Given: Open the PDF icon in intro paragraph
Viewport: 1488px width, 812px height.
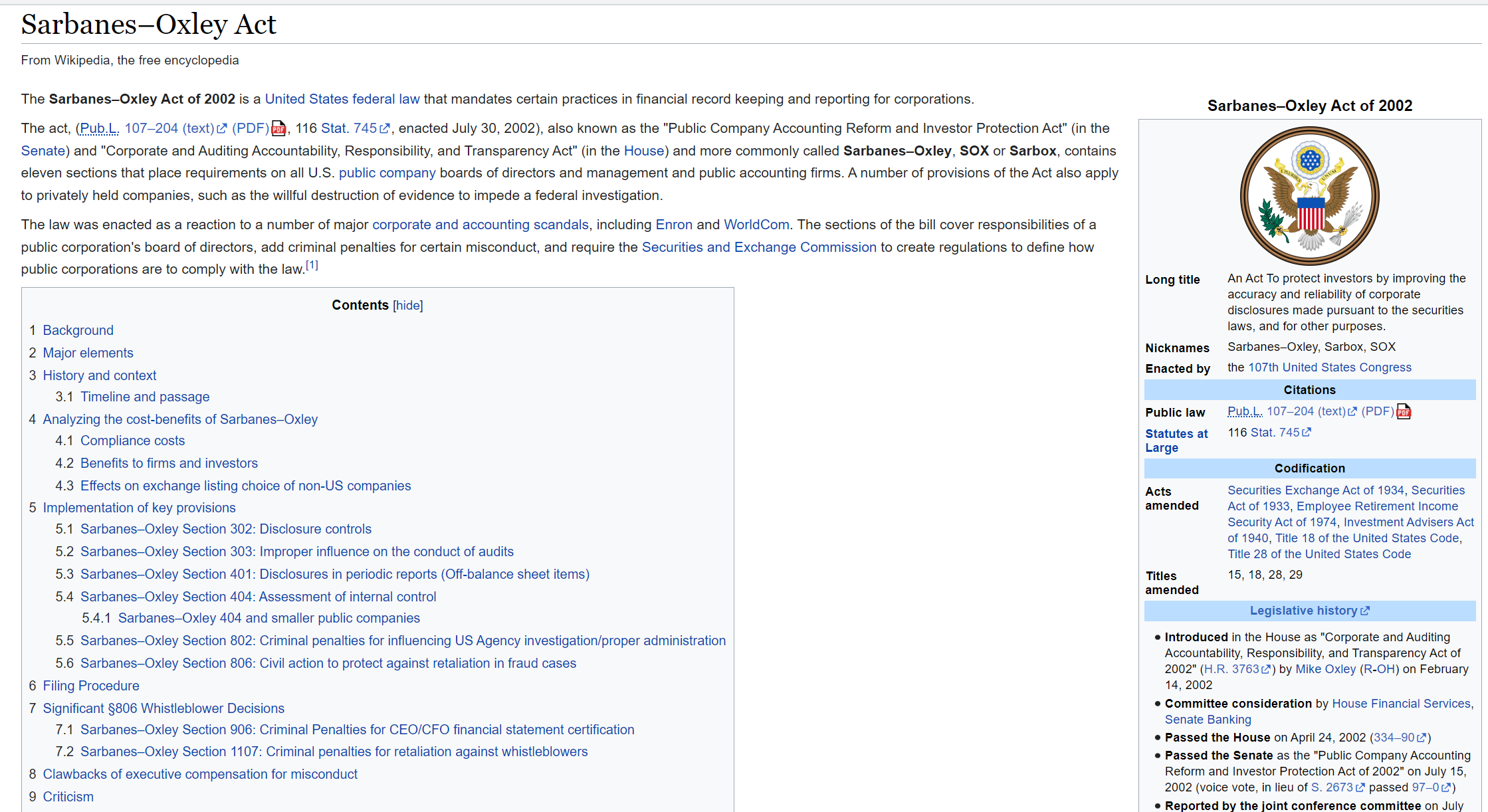Looking at the screenshot, I should (x=278, y=128).
